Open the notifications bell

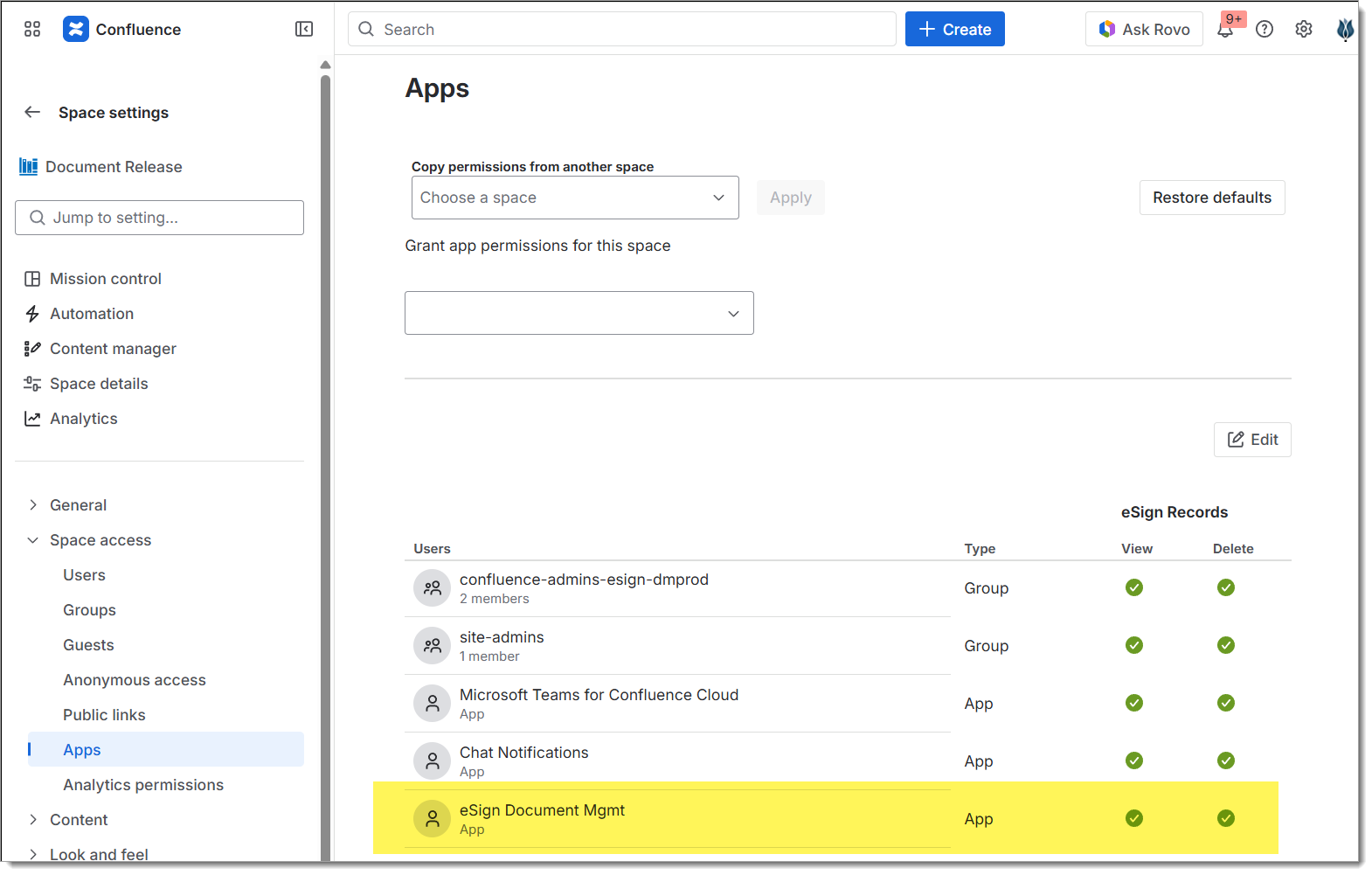tap(1225, 30)
